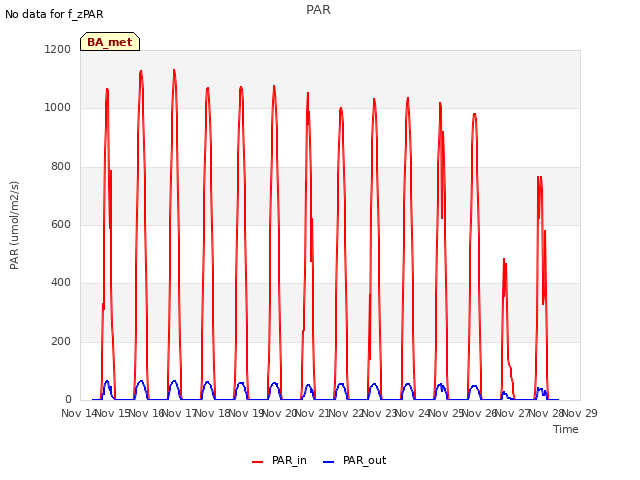Image resolution: width=640 pixels, height=480 pixels.
Task: Click the 0 y-axis tick label
Action: pos(68,399)
